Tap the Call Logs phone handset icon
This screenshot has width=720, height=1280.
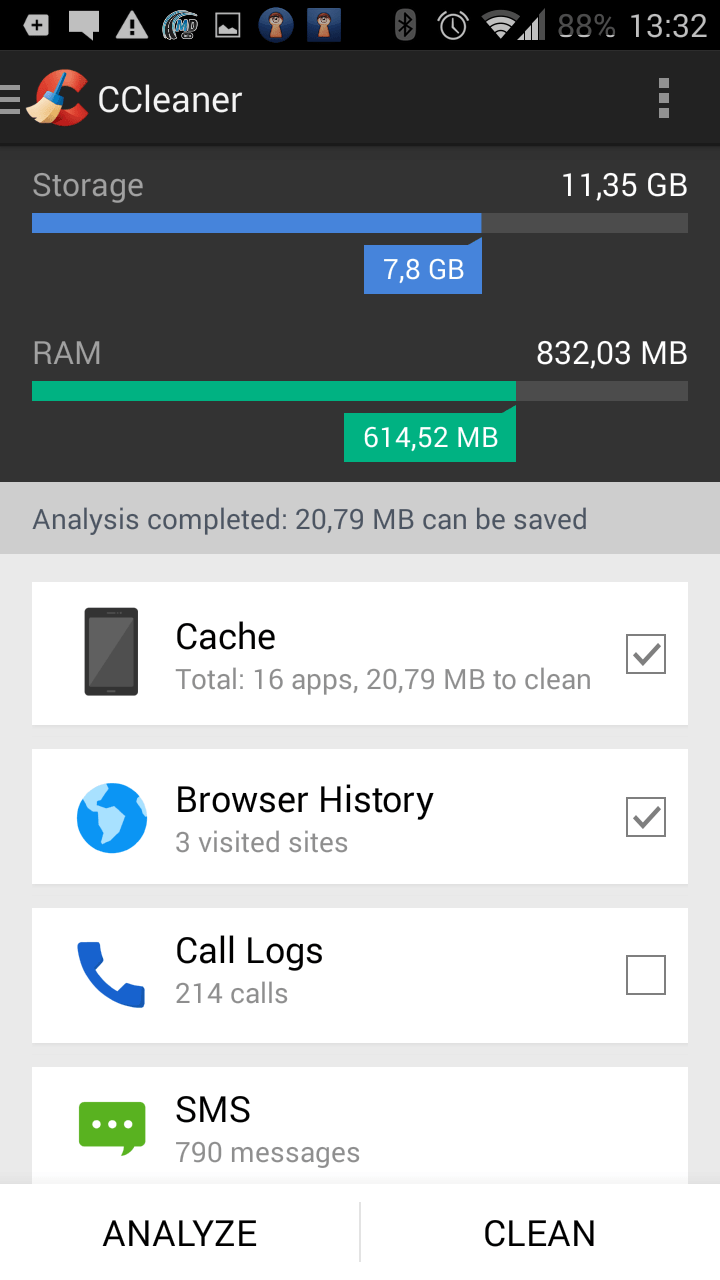112,974
